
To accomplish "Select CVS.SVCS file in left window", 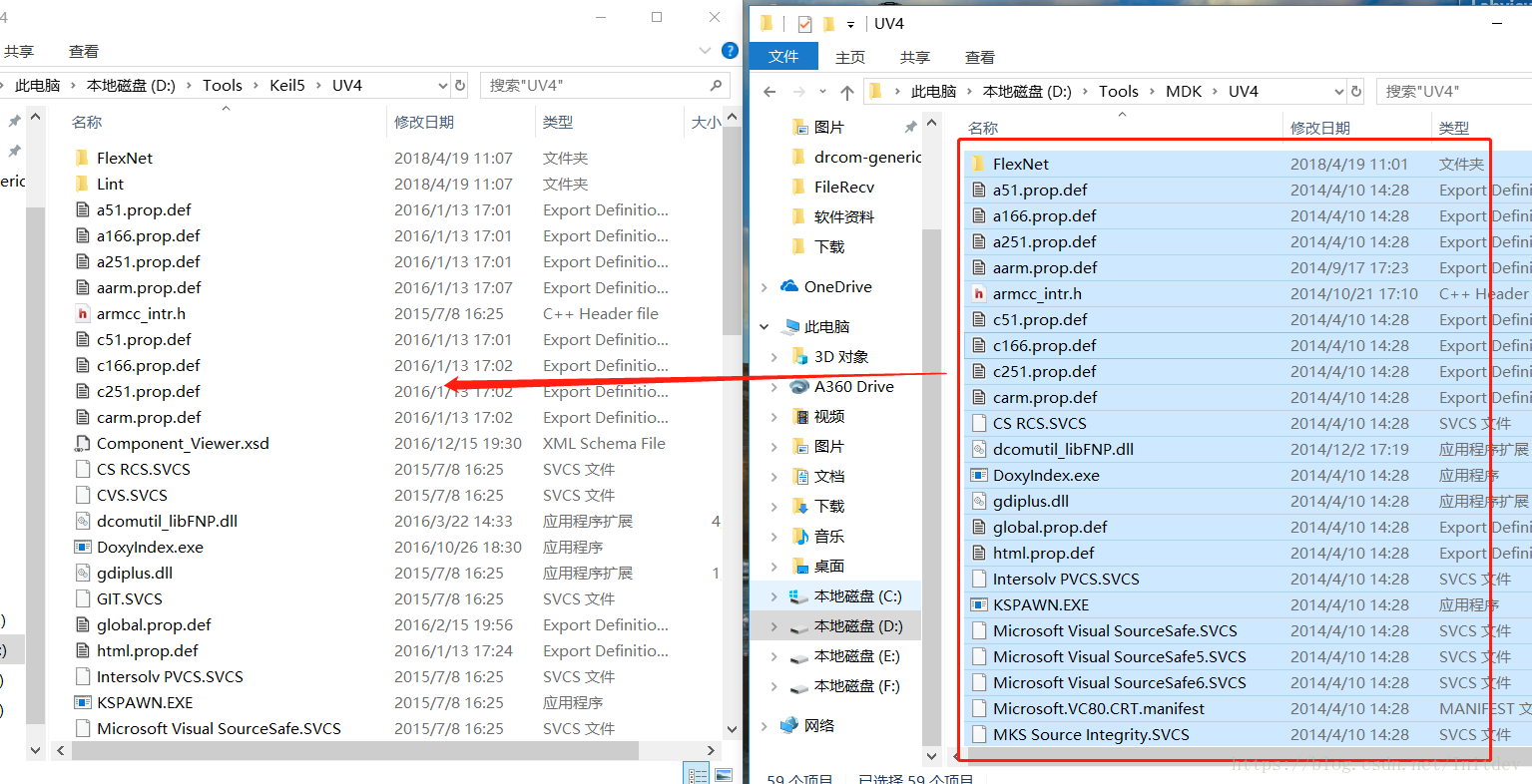I will tap(132, 496).
